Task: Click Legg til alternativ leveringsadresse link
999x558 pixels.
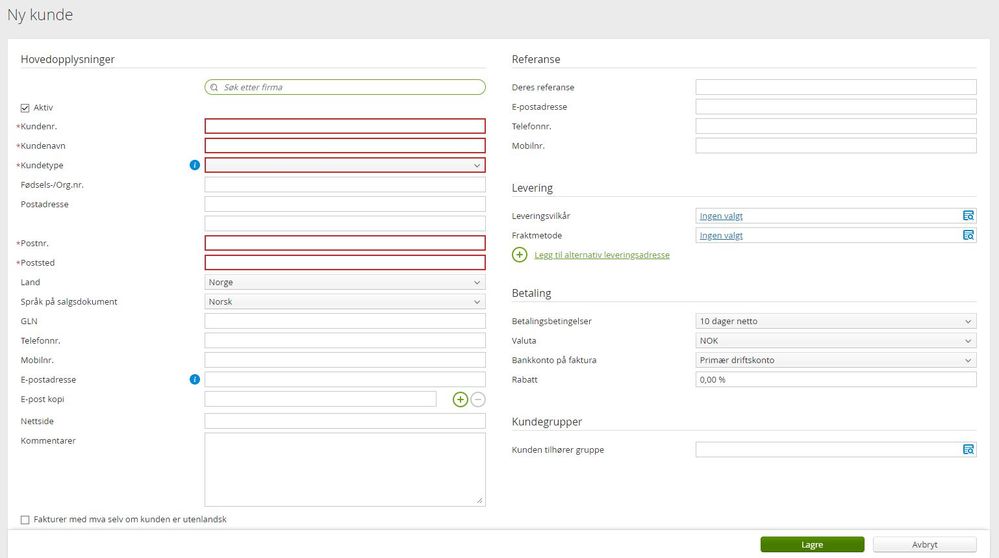Action: point(602,255)
